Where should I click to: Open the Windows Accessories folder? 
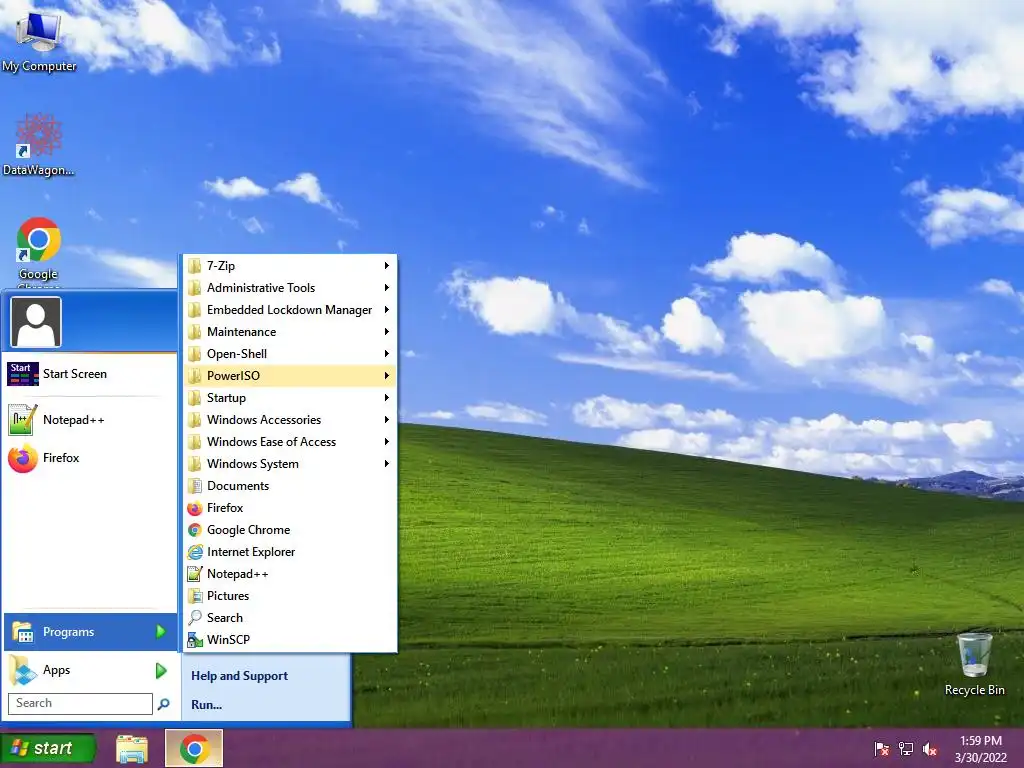point(289,420)
